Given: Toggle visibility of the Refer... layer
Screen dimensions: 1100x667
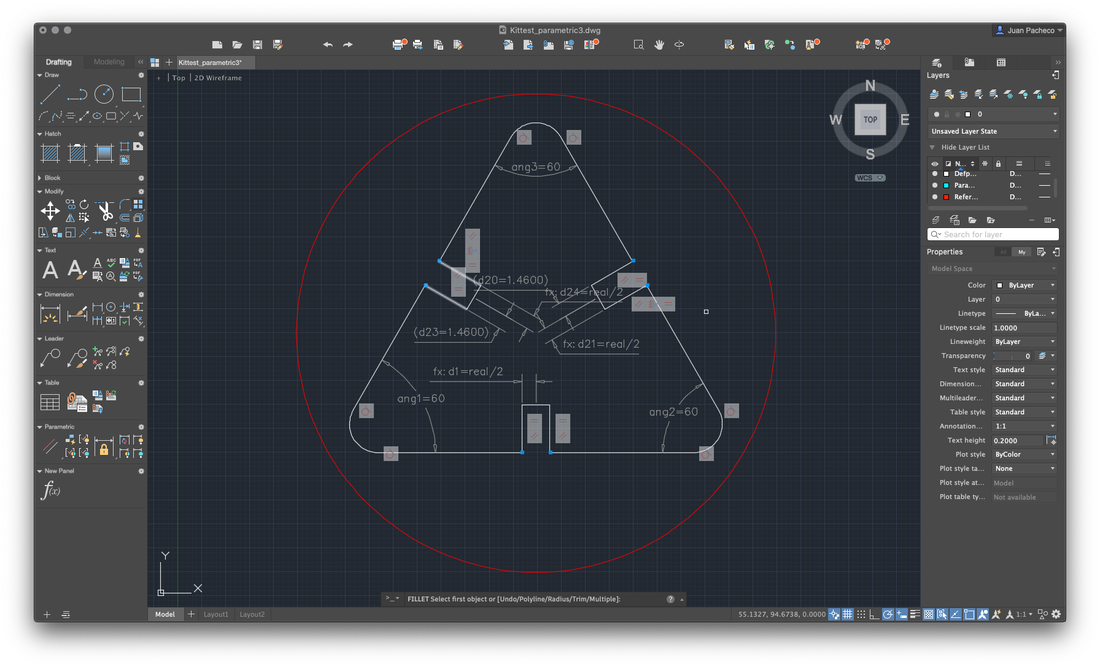Looking at the screenshot, I should pyautogui.click(x=934, y=197).
